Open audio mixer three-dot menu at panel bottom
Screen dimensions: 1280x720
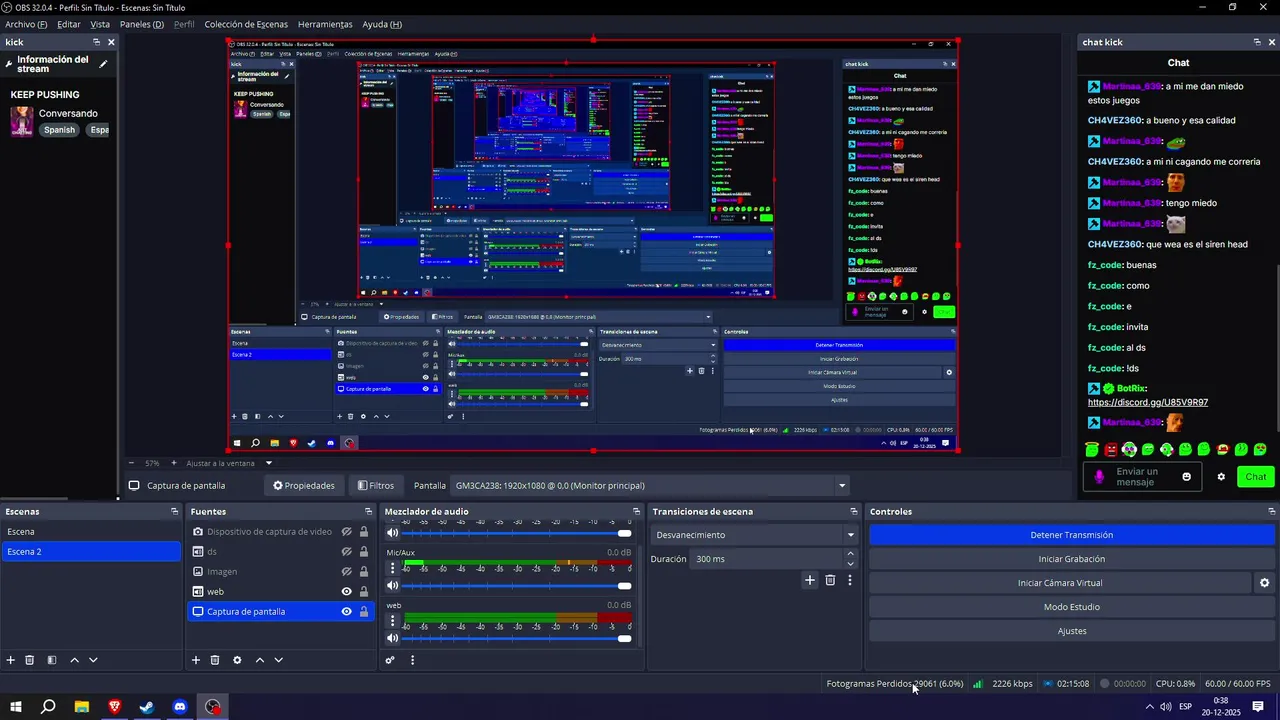click(x=412, y=660)
